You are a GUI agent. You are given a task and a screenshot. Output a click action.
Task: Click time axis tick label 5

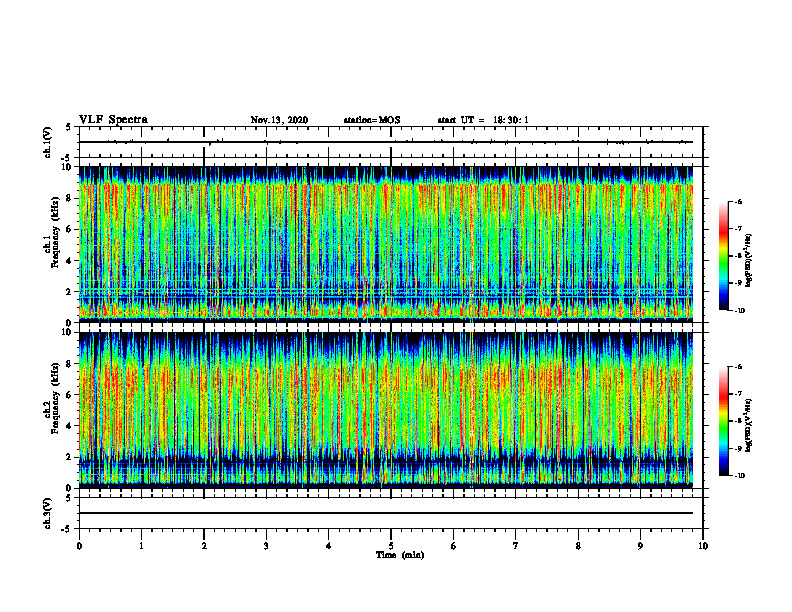tap(391, 546)
